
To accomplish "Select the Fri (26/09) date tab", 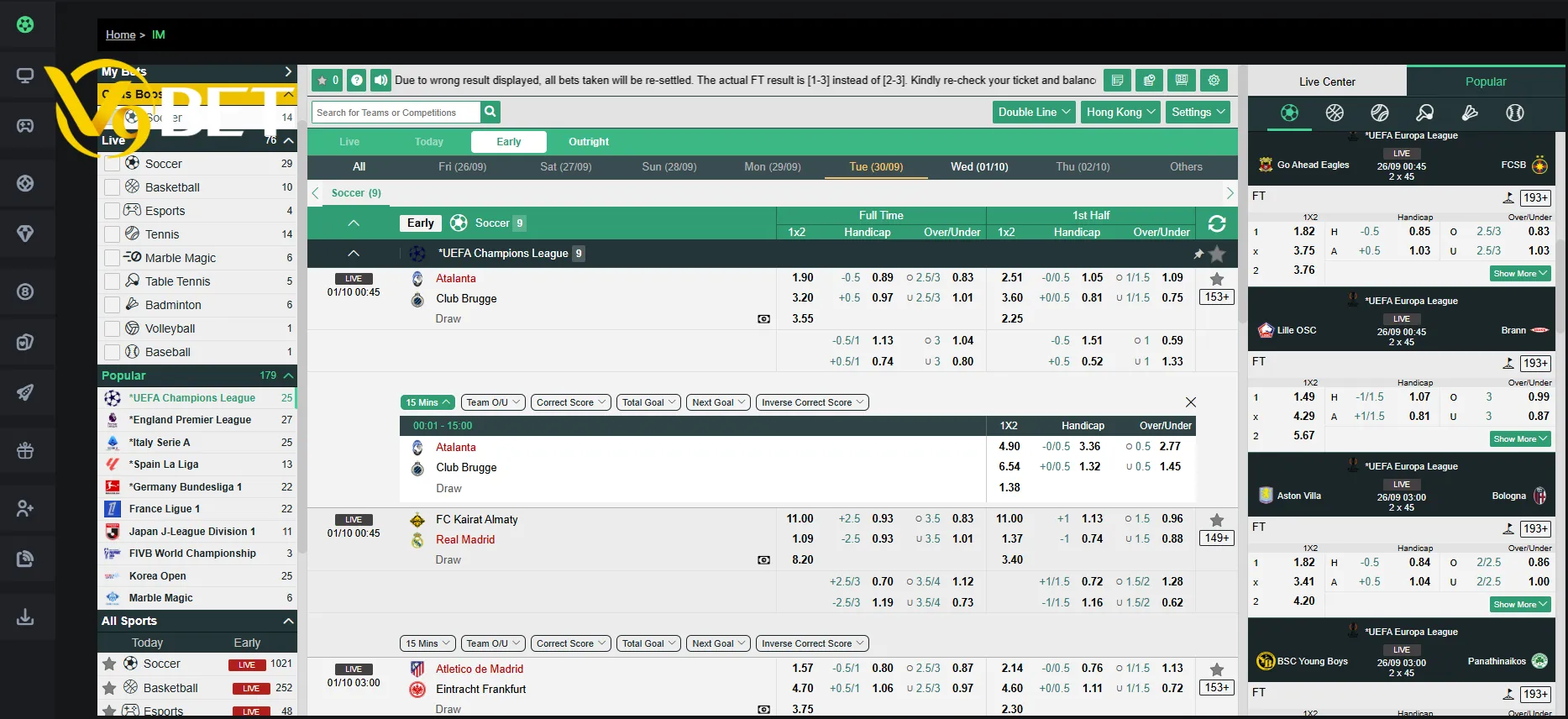I will point(463,167).
